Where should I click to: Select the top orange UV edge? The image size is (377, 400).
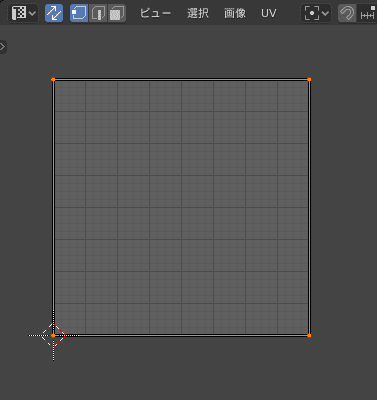coord(181,80)
